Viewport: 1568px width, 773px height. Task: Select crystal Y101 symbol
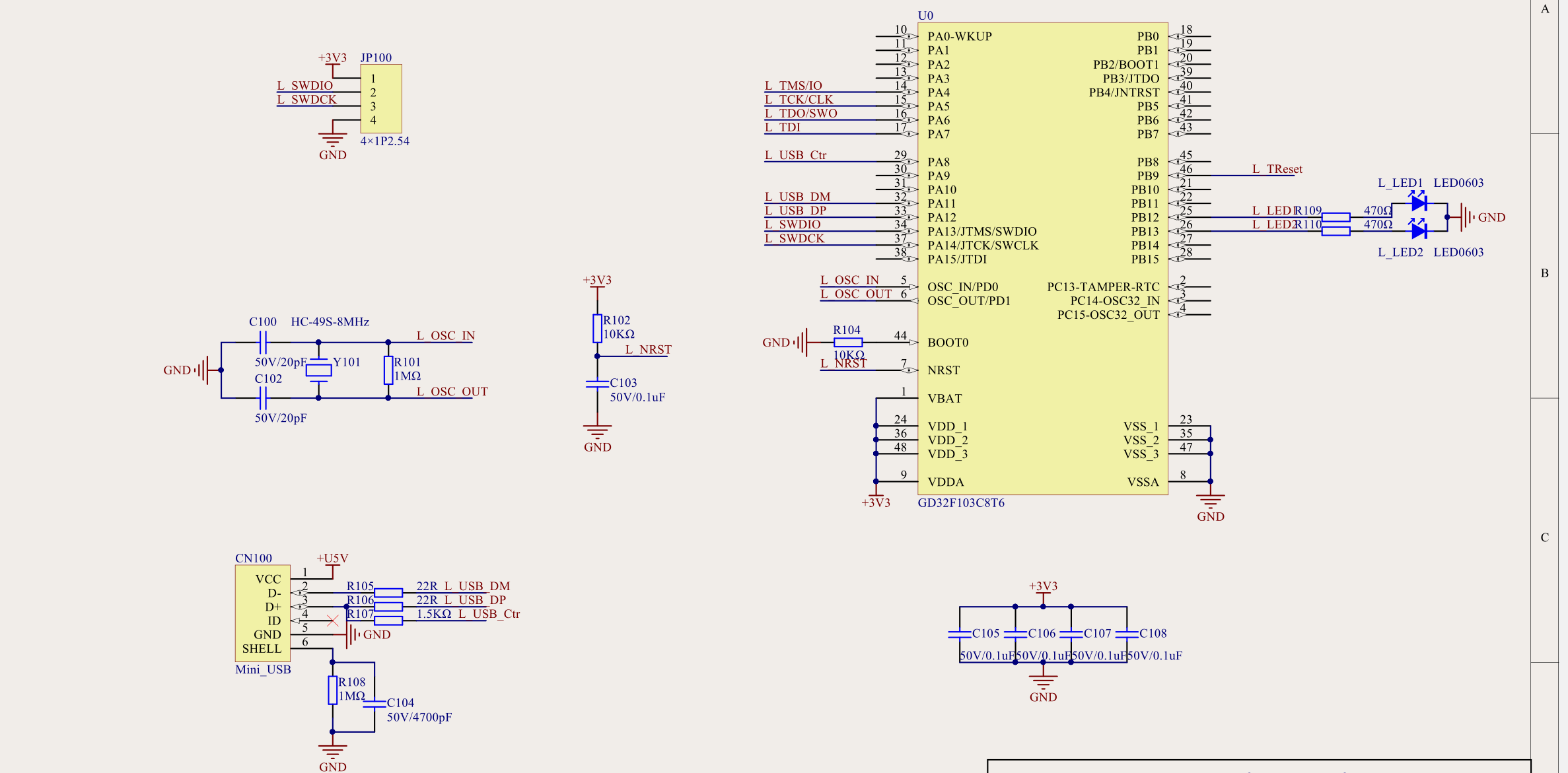click(x=318, y=370)
